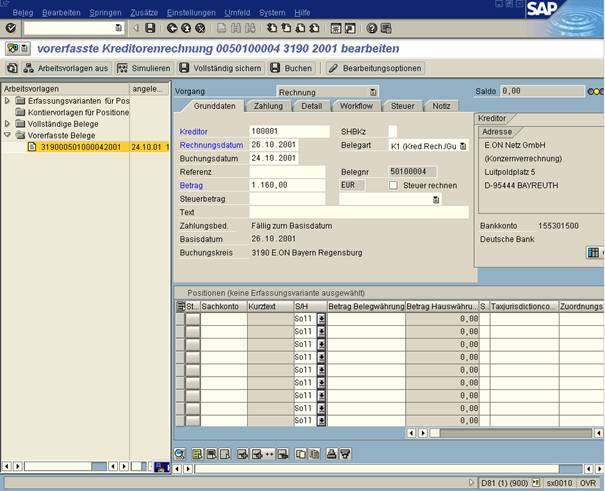Screen dimensions: 605x491
Task: Expand the Vollständige Belege folder
Action: pos(7,123)
